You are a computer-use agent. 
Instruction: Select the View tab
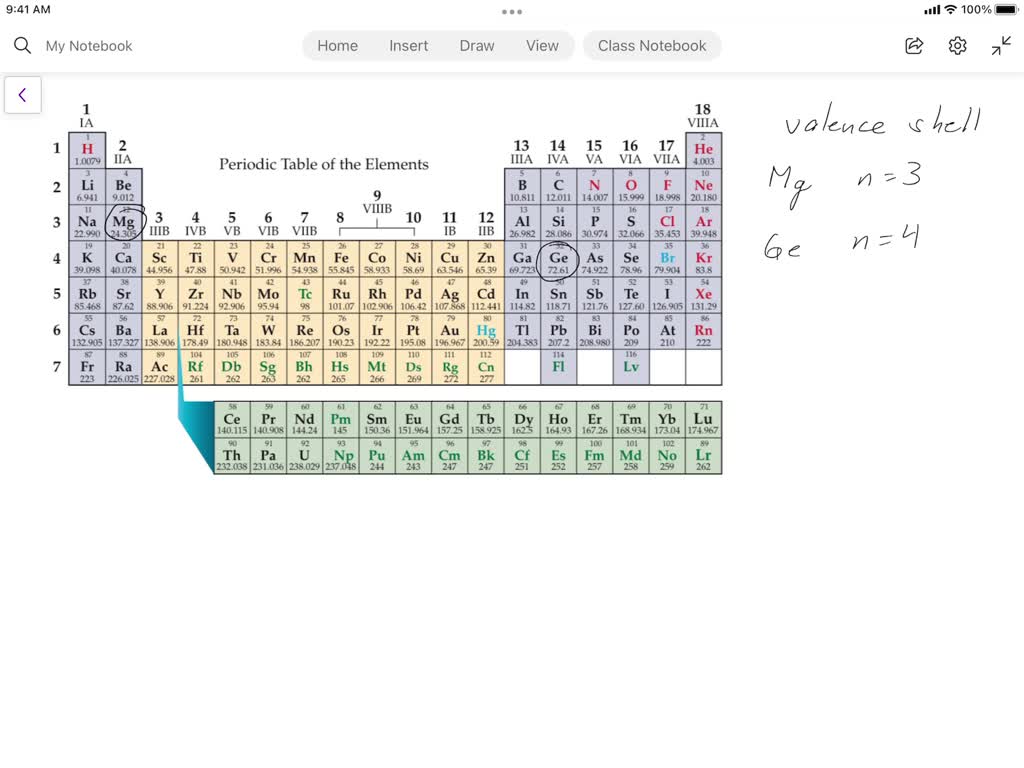click(x=542, y=45)
